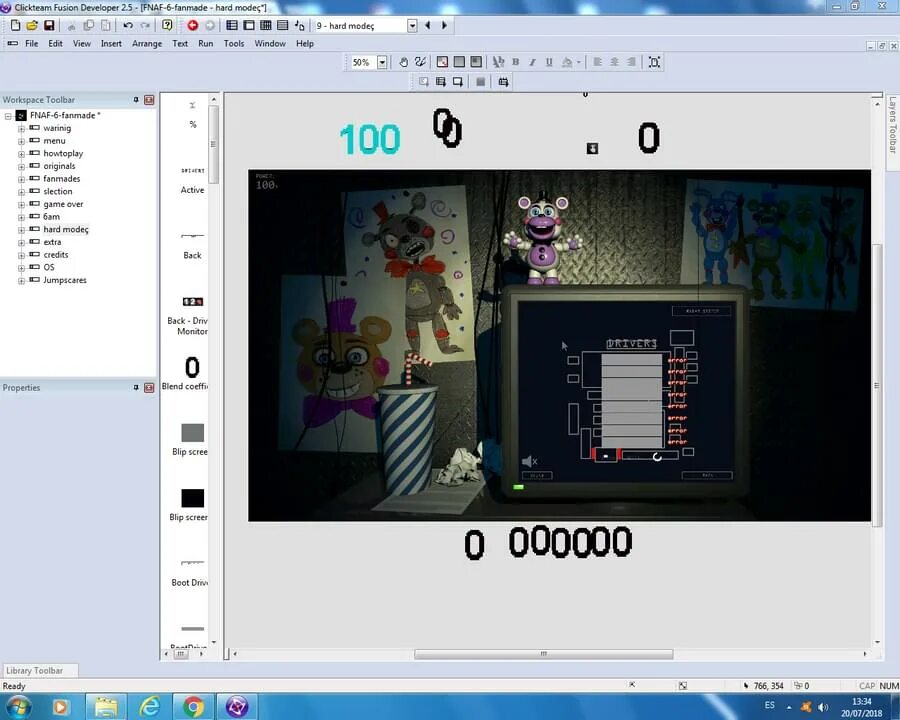The image size is (900, 720).
Task: Open the Event Editor grid icon
Action: pyautogui.click(x=266, y=25)
